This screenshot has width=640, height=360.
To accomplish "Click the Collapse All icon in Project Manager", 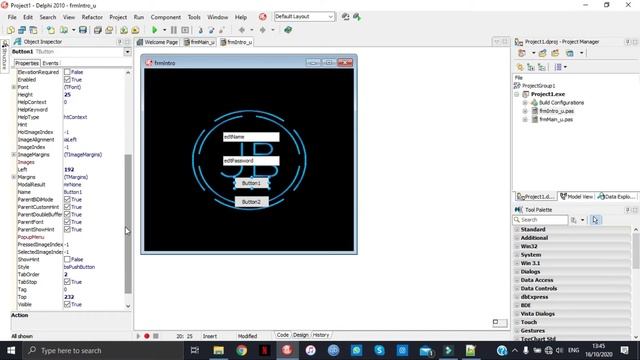I will coord(542,67).
